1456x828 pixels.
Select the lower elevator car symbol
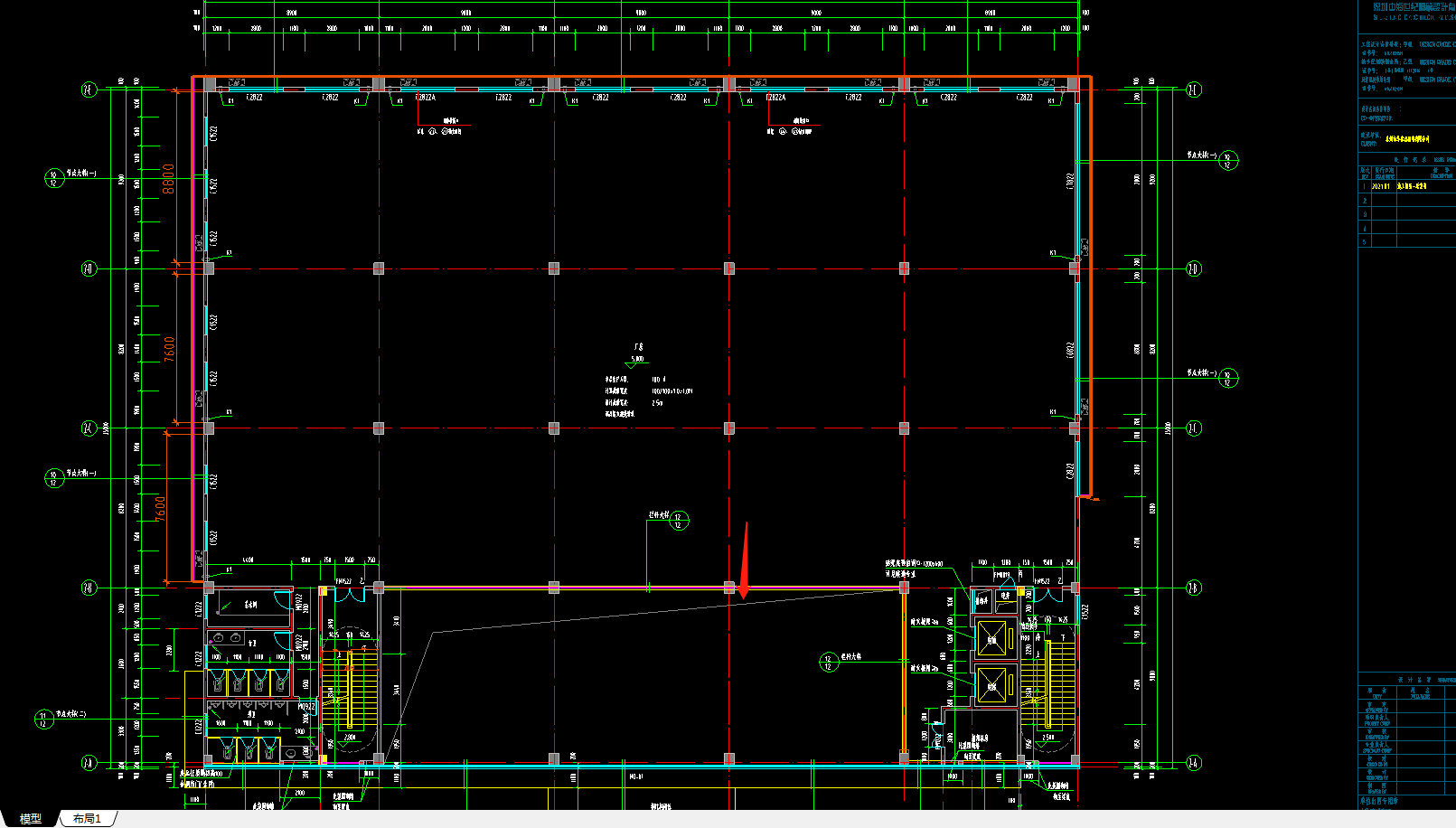click(x=991, y=686)
